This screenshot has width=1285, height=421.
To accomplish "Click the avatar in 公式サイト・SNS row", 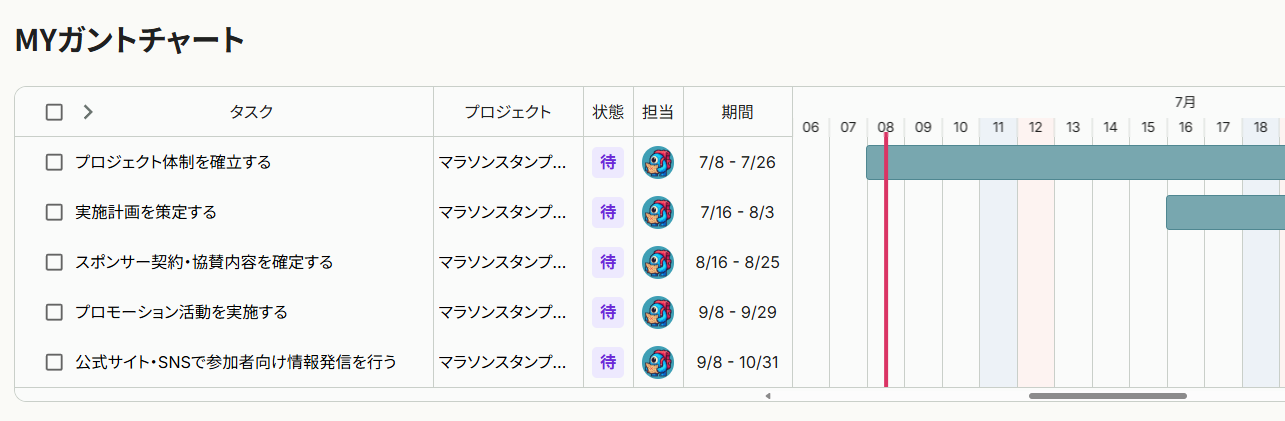I will (658, 362).
